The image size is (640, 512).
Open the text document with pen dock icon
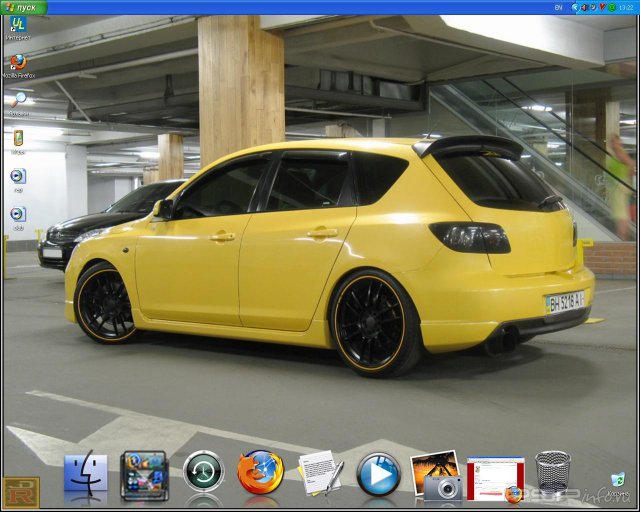(x=319, y=472)
